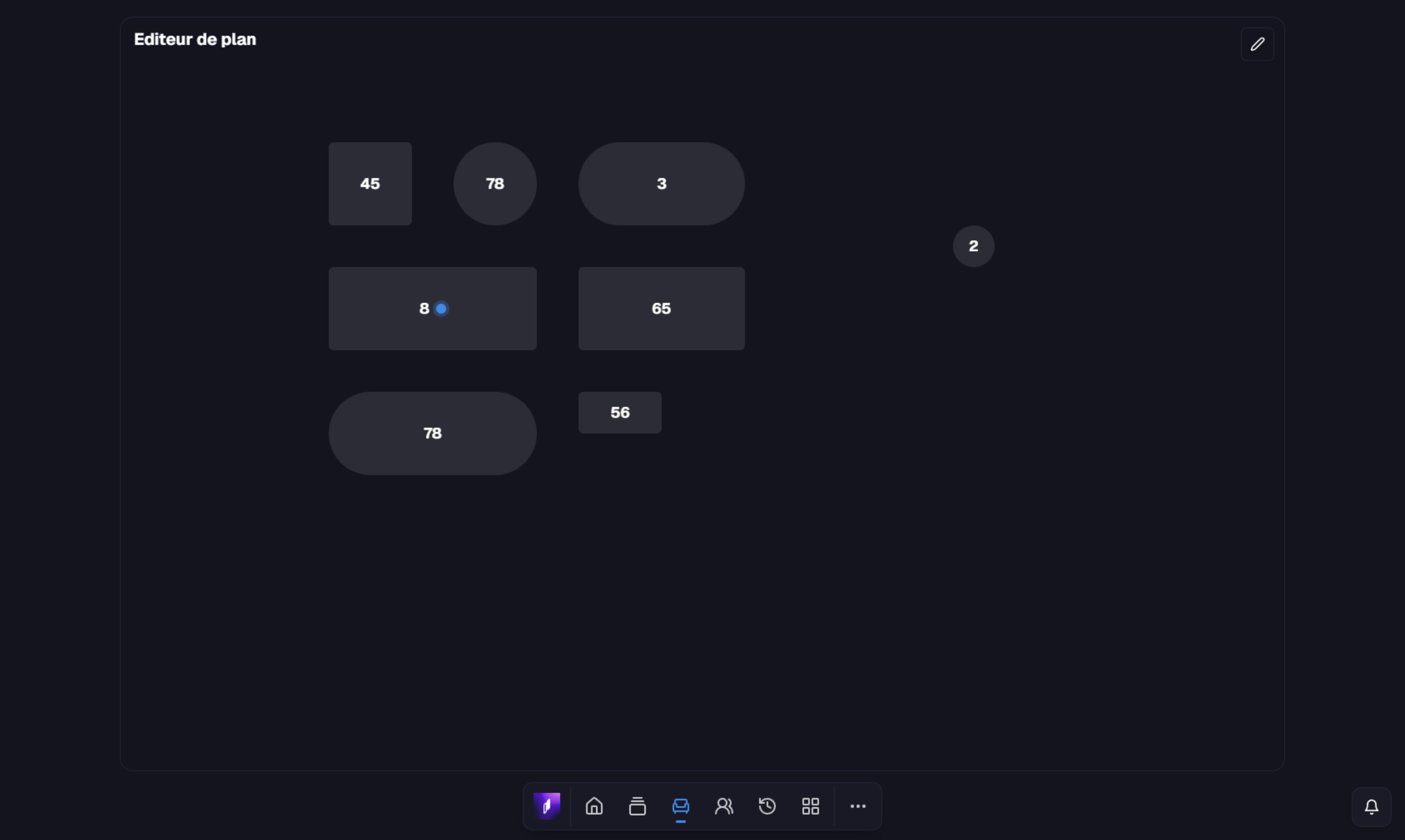Select the armchair floor plan icon
1405x840 pixels.
[681, 806]
